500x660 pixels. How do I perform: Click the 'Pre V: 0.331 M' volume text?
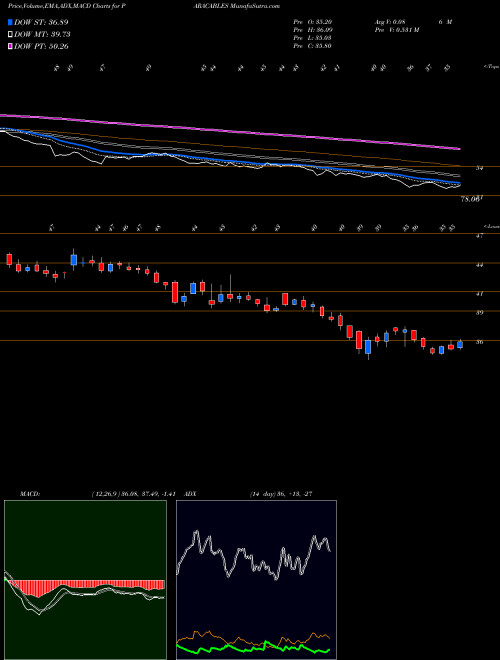[x=397, y=30]
